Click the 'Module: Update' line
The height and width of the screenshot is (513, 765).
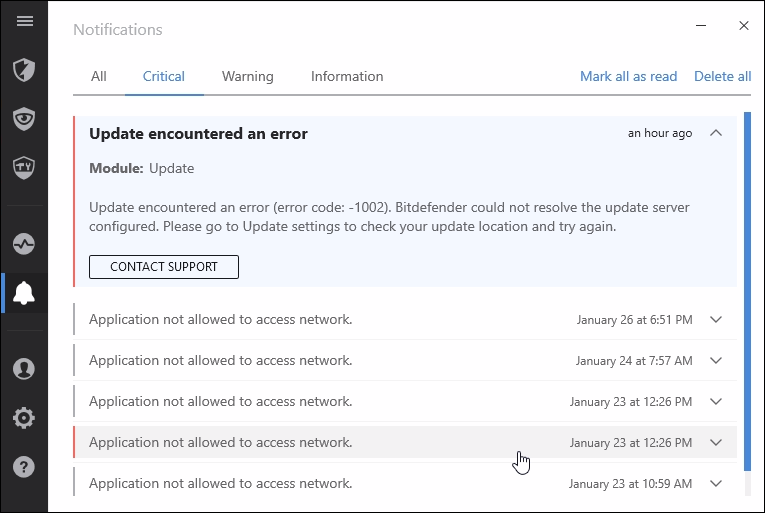(141, 168)
